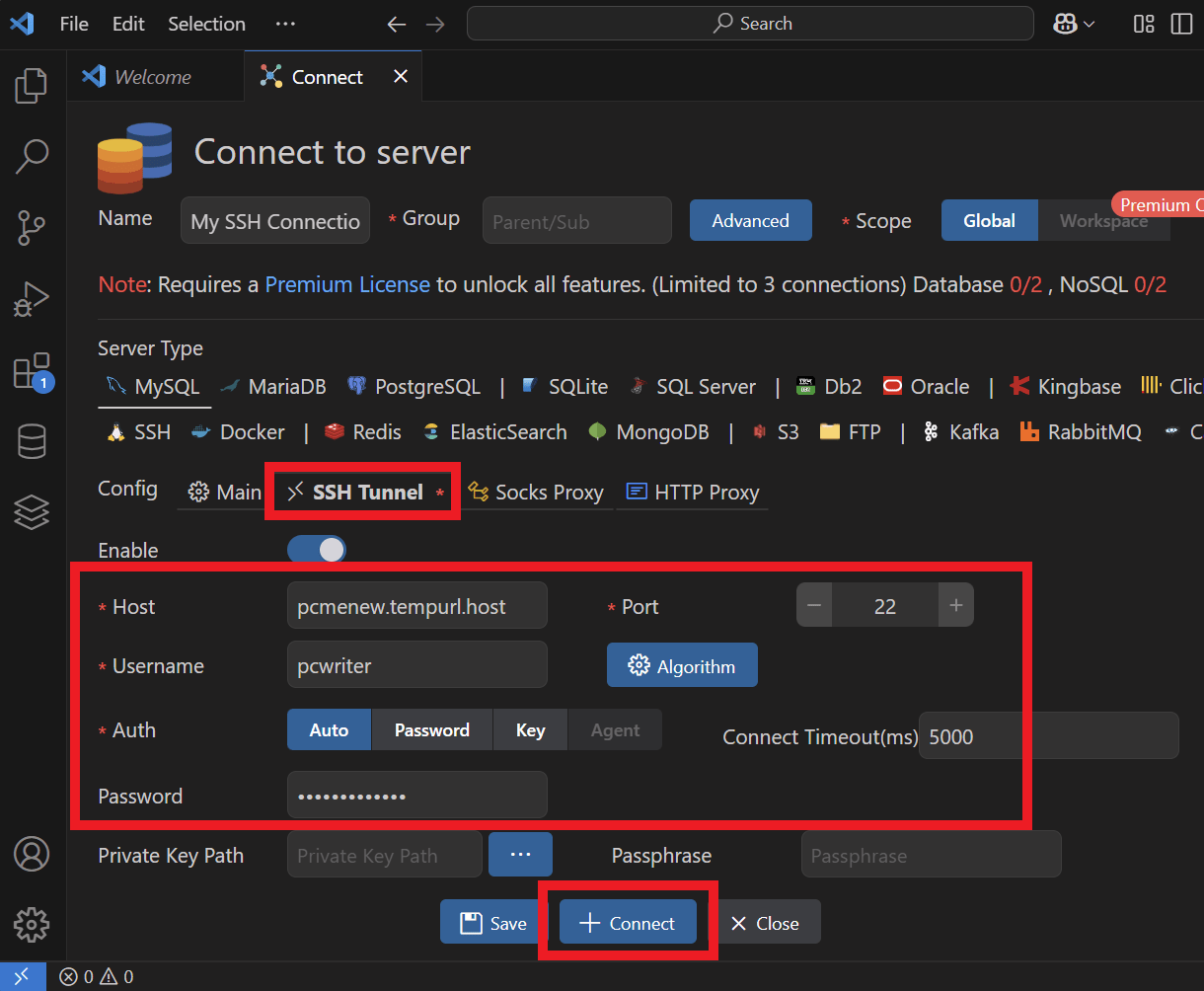Viewport: 1204px width, 991px height.
Task: Open Source Control view in activity bar
Action: click(32, 227)
